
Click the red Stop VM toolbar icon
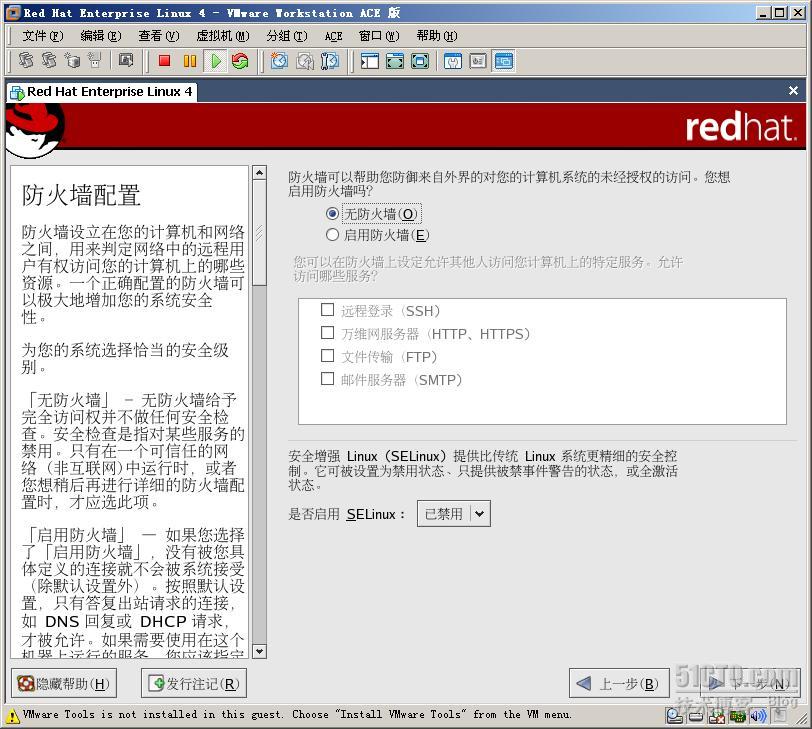pyautogui.click(x=164, y=61)
